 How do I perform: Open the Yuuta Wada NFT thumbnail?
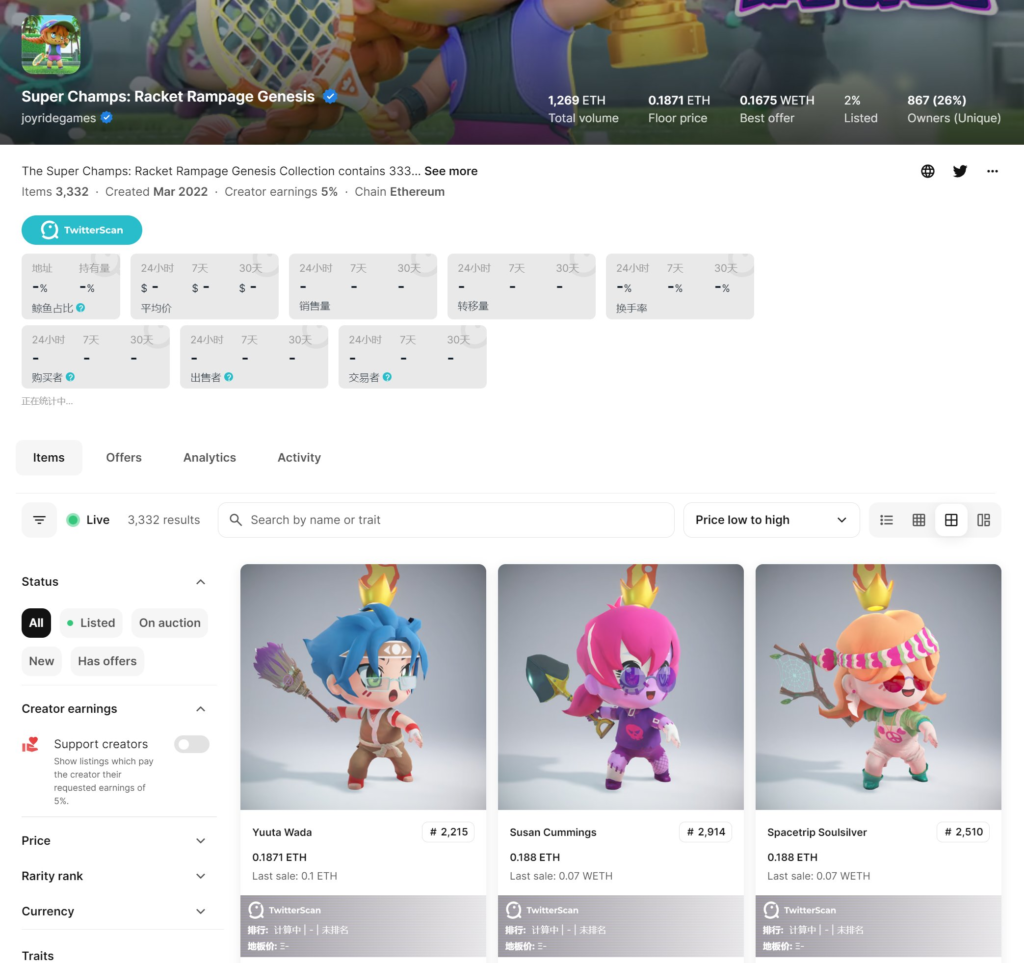pos(363,687)
